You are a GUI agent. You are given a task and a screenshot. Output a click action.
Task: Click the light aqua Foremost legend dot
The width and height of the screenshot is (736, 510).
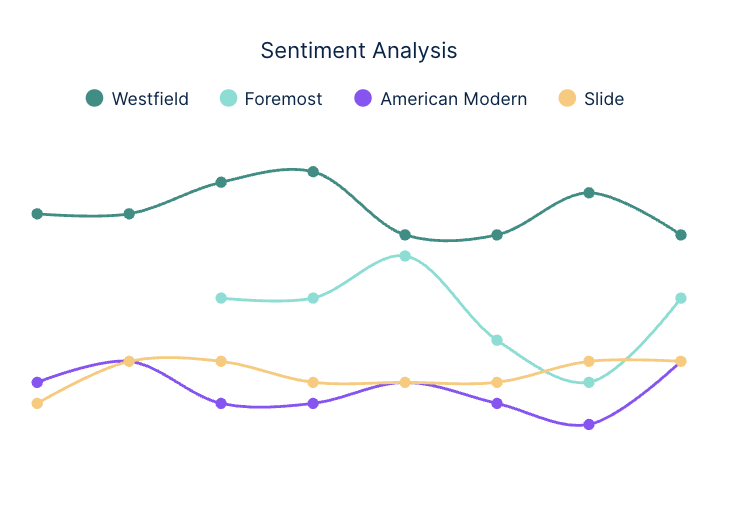228,98
